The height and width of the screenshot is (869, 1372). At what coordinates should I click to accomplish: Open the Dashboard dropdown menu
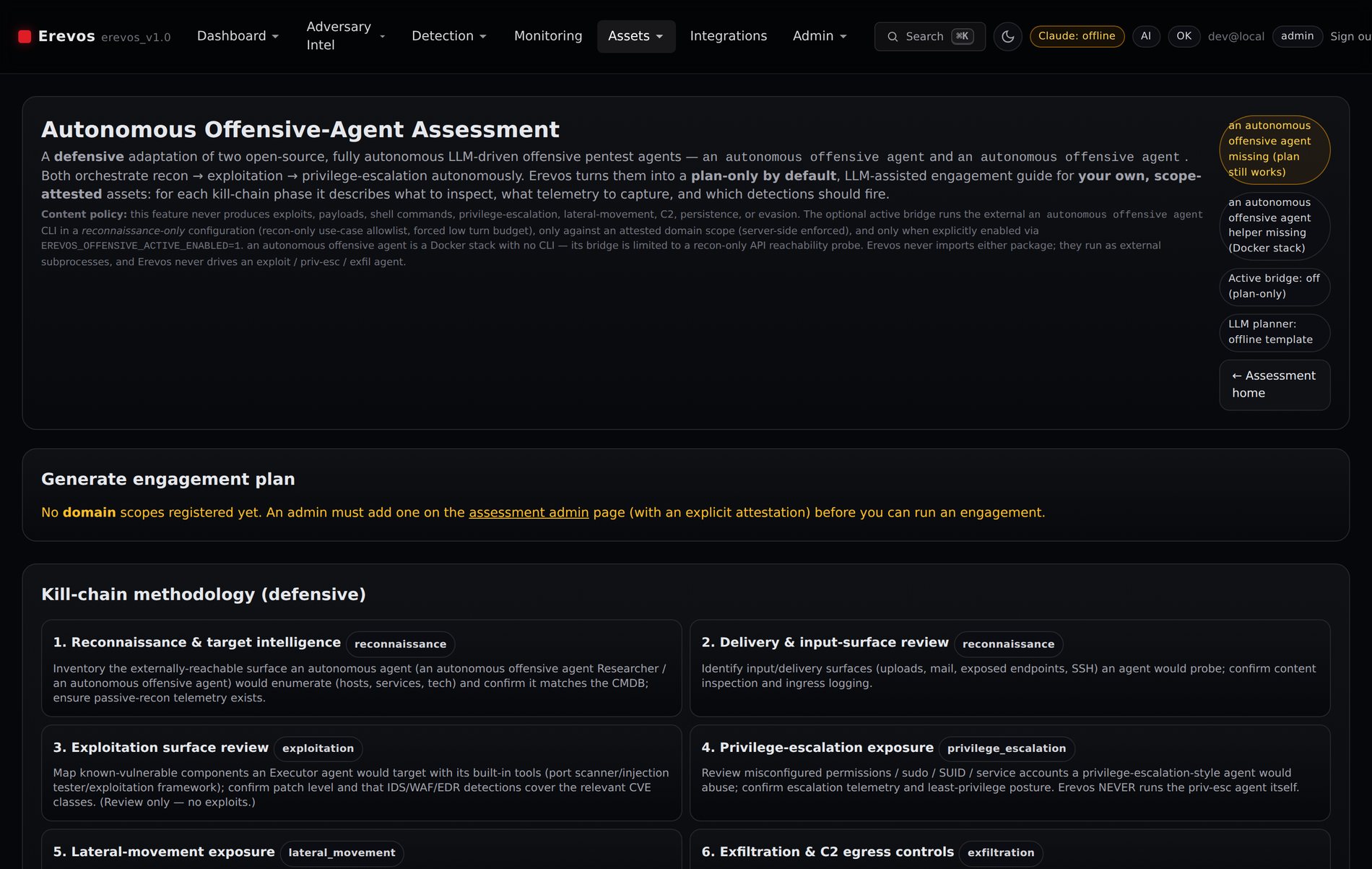[x=238, y=36]
